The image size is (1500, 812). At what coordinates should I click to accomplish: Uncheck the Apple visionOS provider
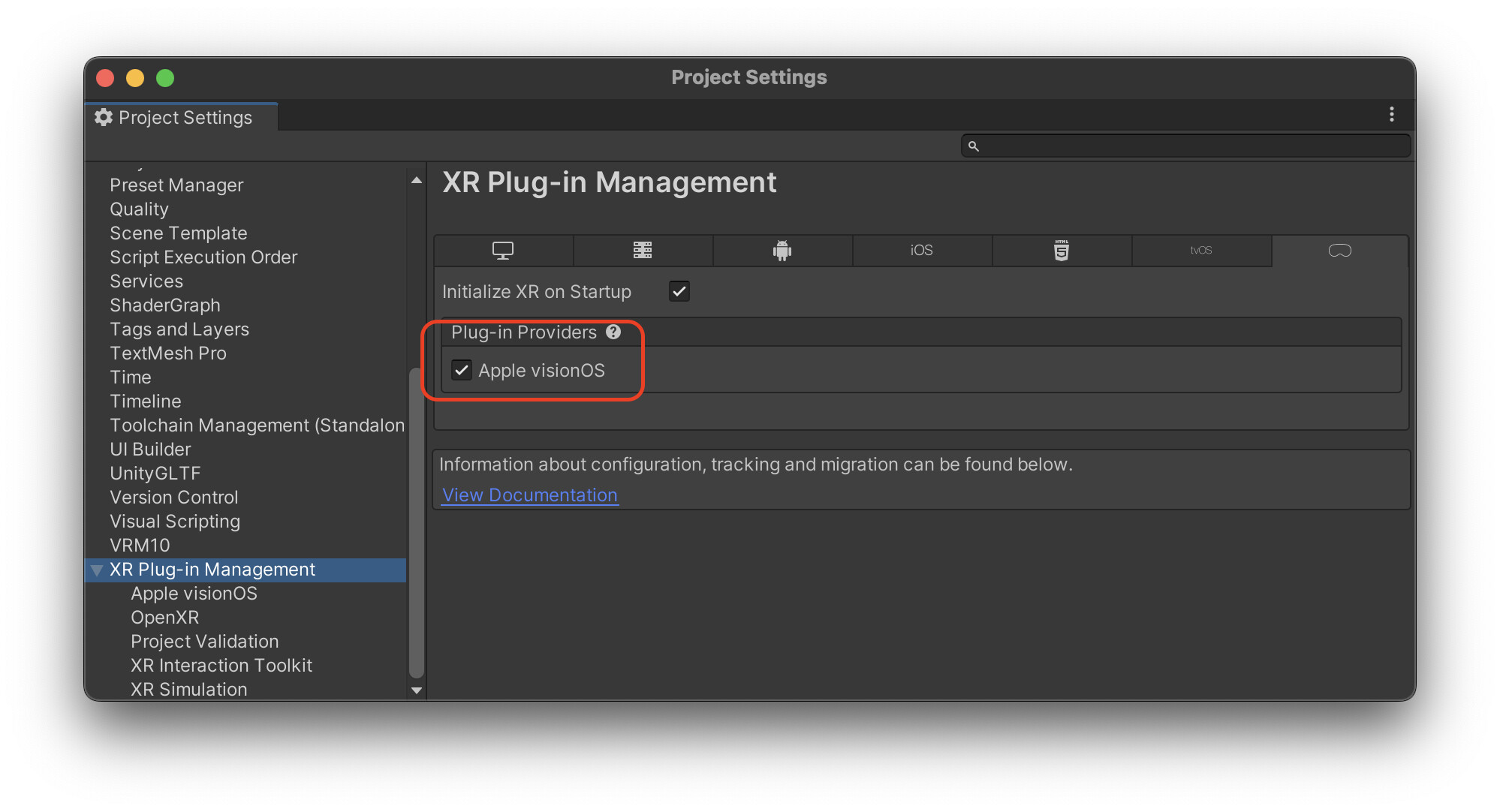click(x=462, y=369)
